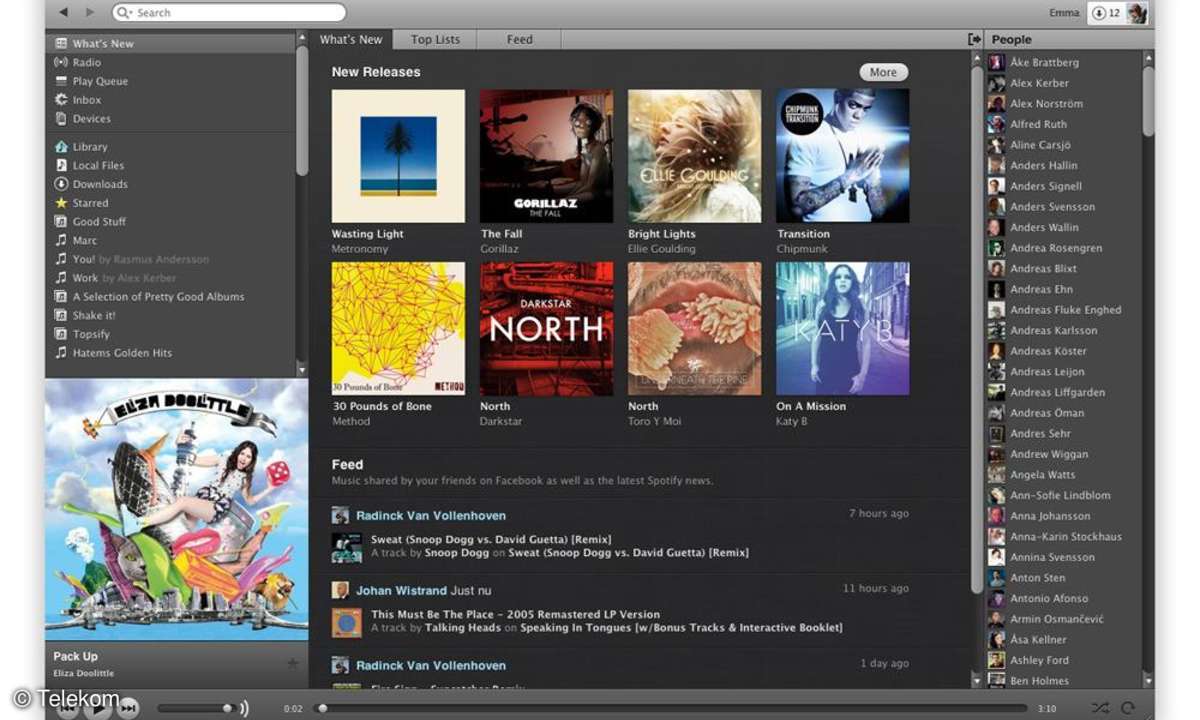Open the Play Queue
Screen dimensions: 1200x720
(170, 81)
